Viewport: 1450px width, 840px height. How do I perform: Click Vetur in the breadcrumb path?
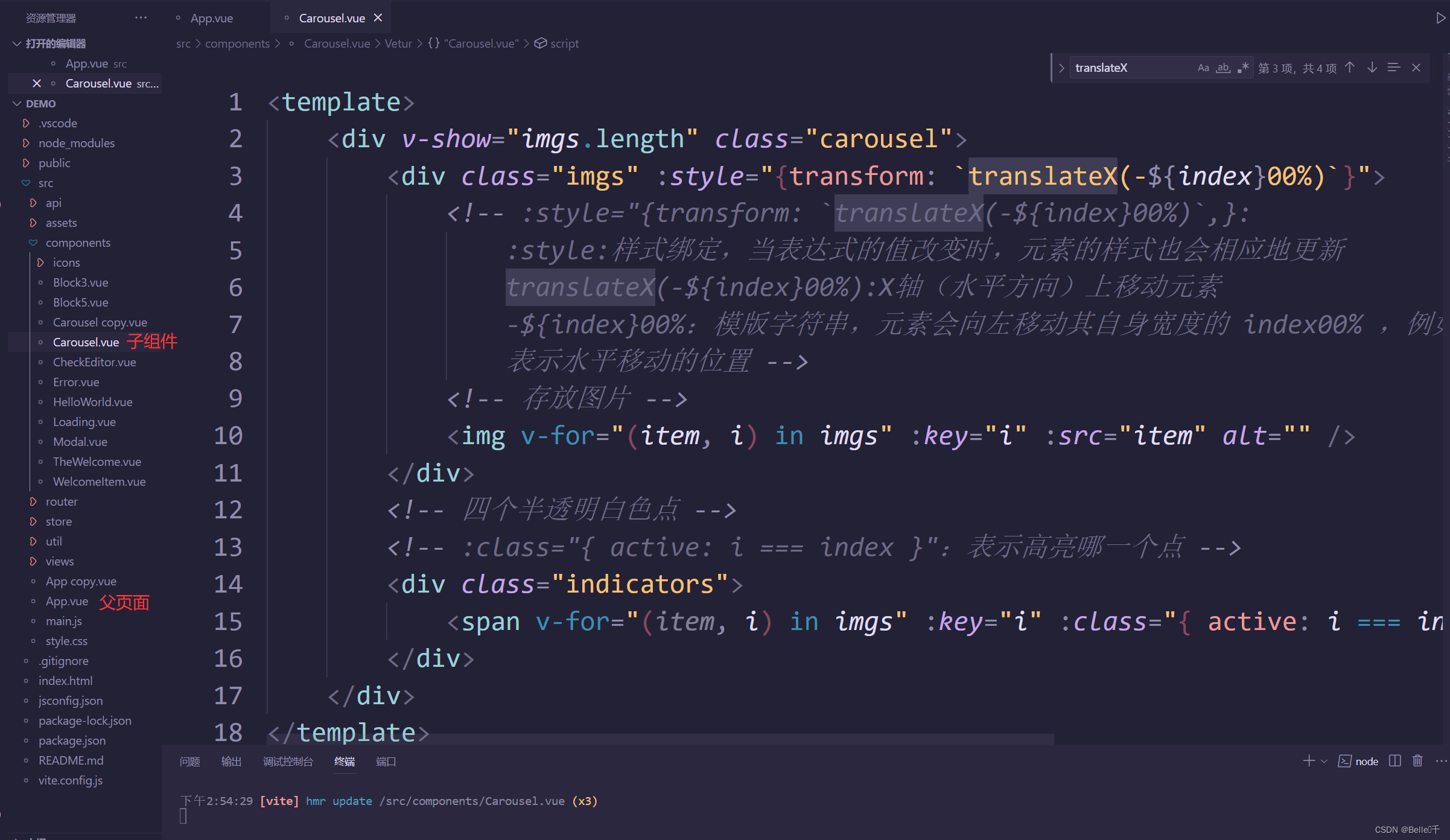pos(398,43)
